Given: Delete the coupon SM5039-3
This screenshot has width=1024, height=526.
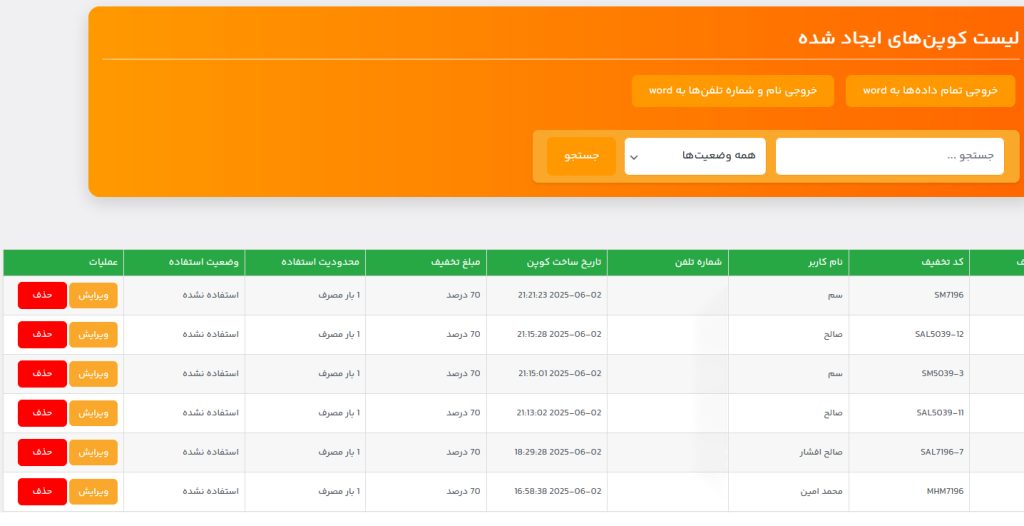Looking at the screenshot, I should (42, 373).
